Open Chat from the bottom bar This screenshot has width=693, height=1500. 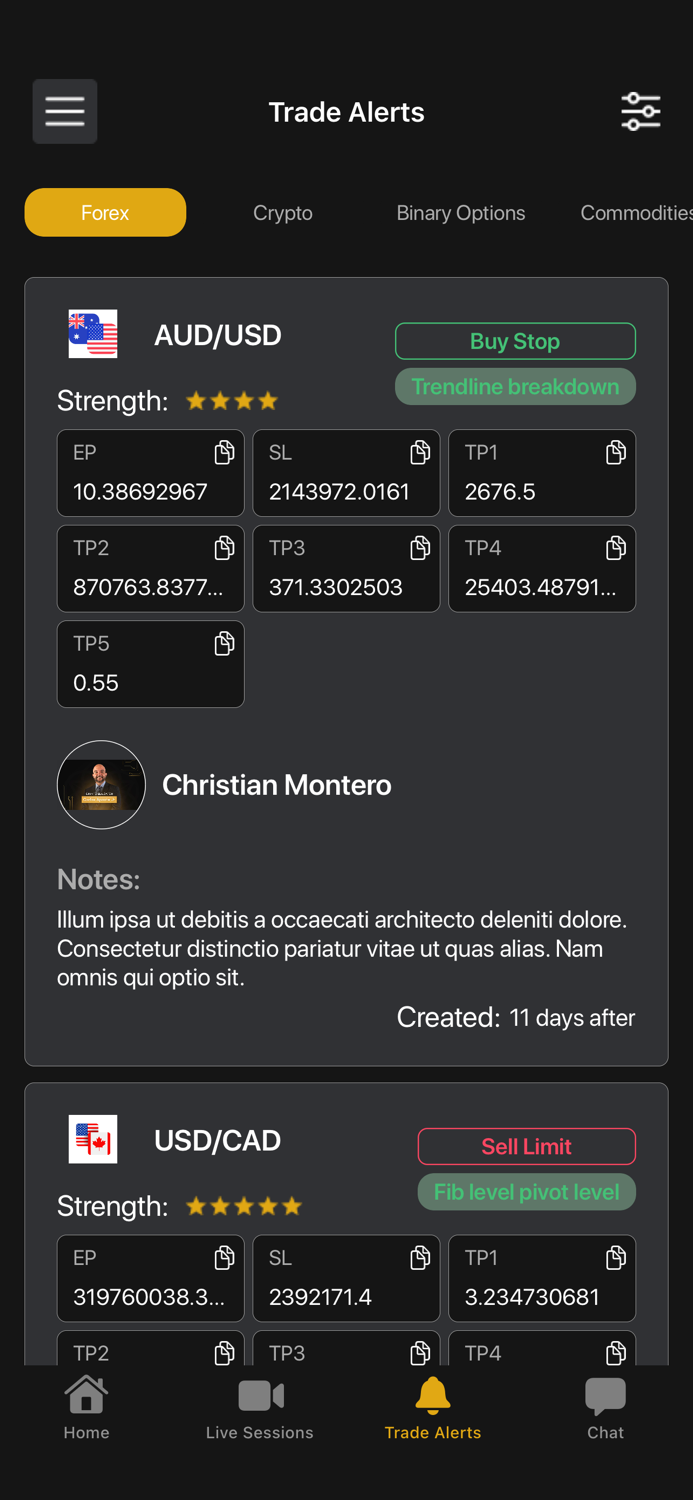(605, 1407)
